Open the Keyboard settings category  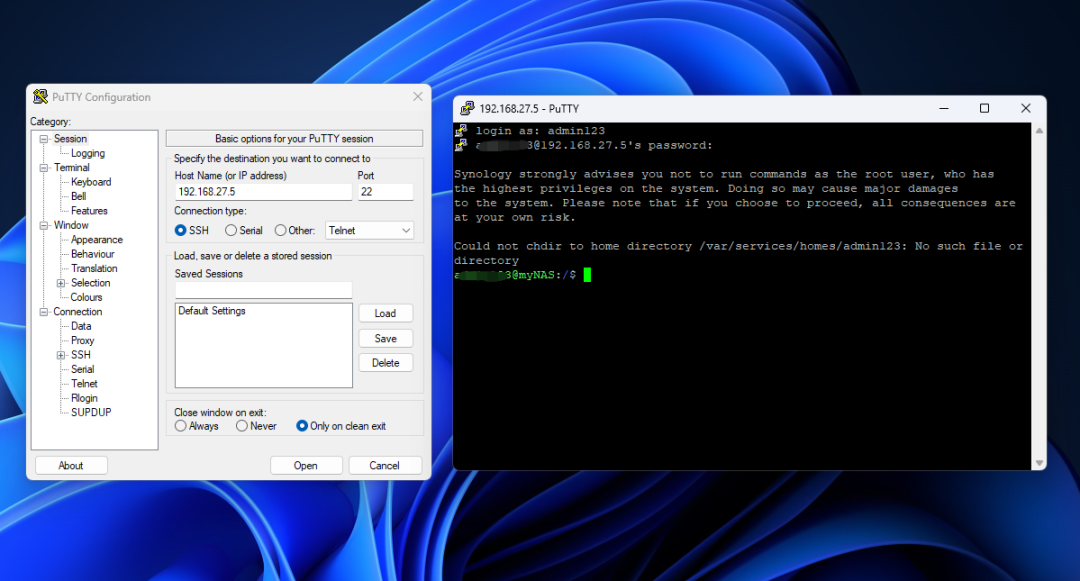(x=91, y=182)
